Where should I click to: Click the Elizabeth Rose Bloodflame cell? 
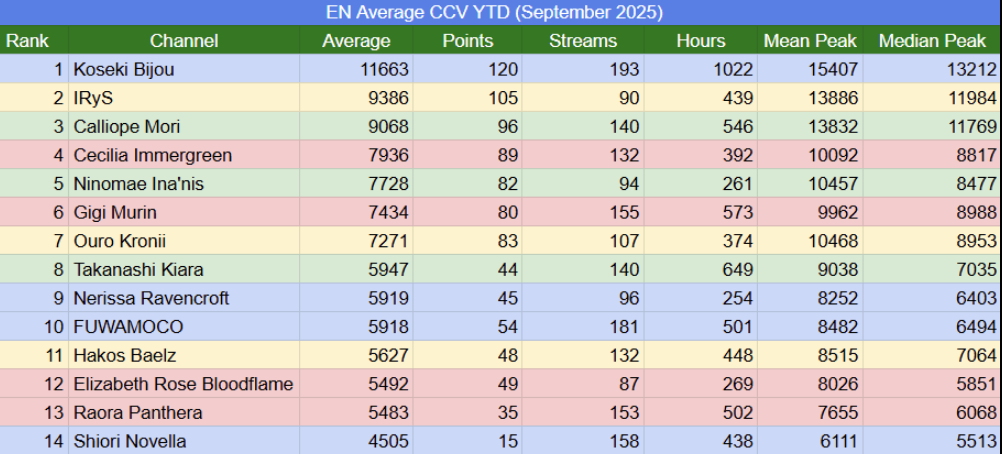click(x=183, y=384)
